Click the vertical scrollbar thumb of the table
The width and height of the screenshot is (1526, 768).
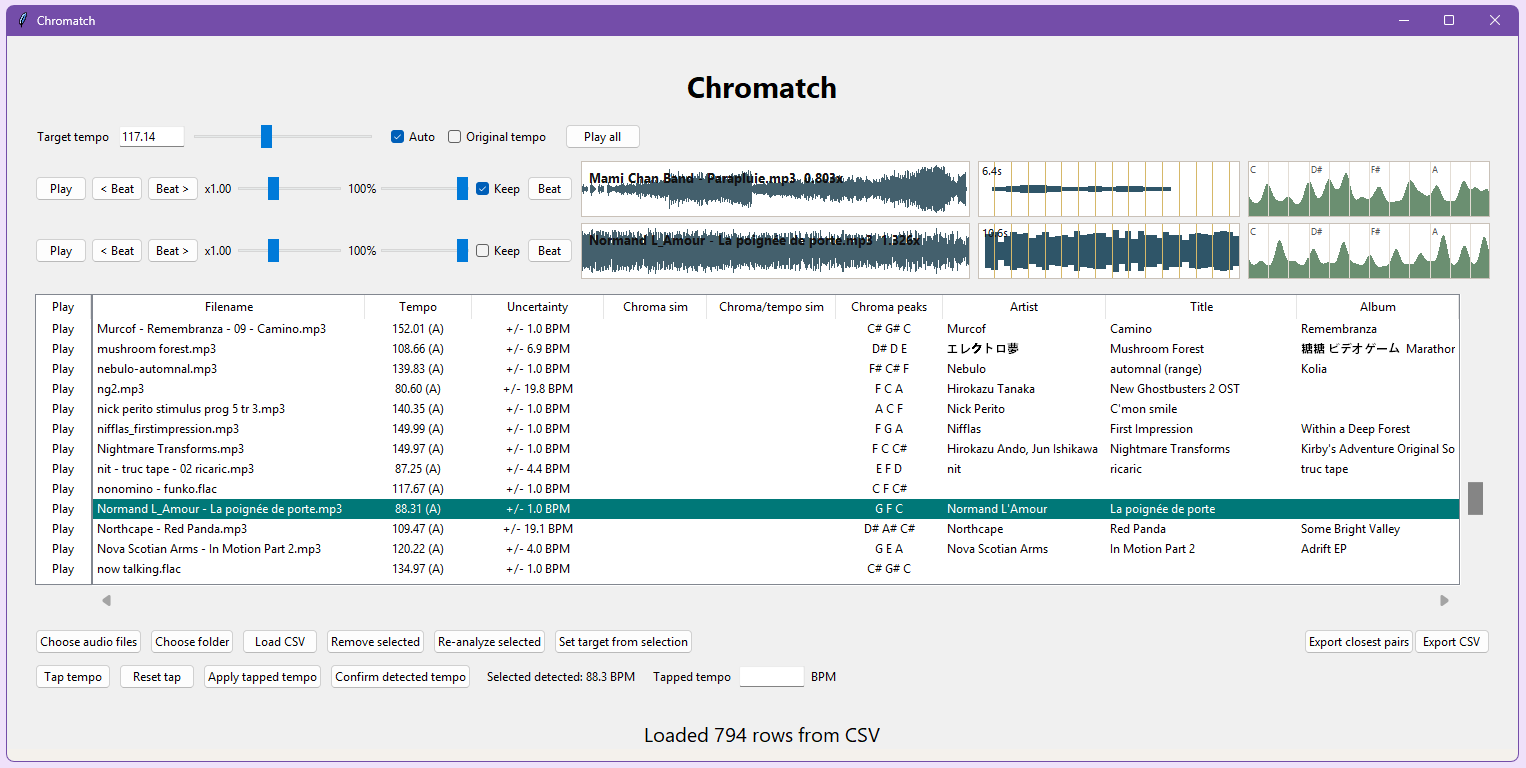(x=1475, y=498)
